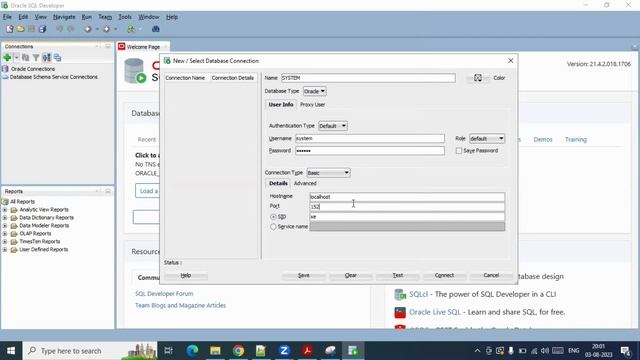Click the Username input field
640x360 pixels.
pos(370,139)
